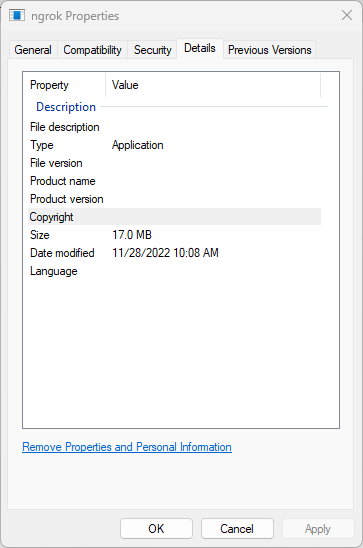The width and height of the screenshot is (363, 548).
Task: Select the File description row
Action: [x=174, y=127]
